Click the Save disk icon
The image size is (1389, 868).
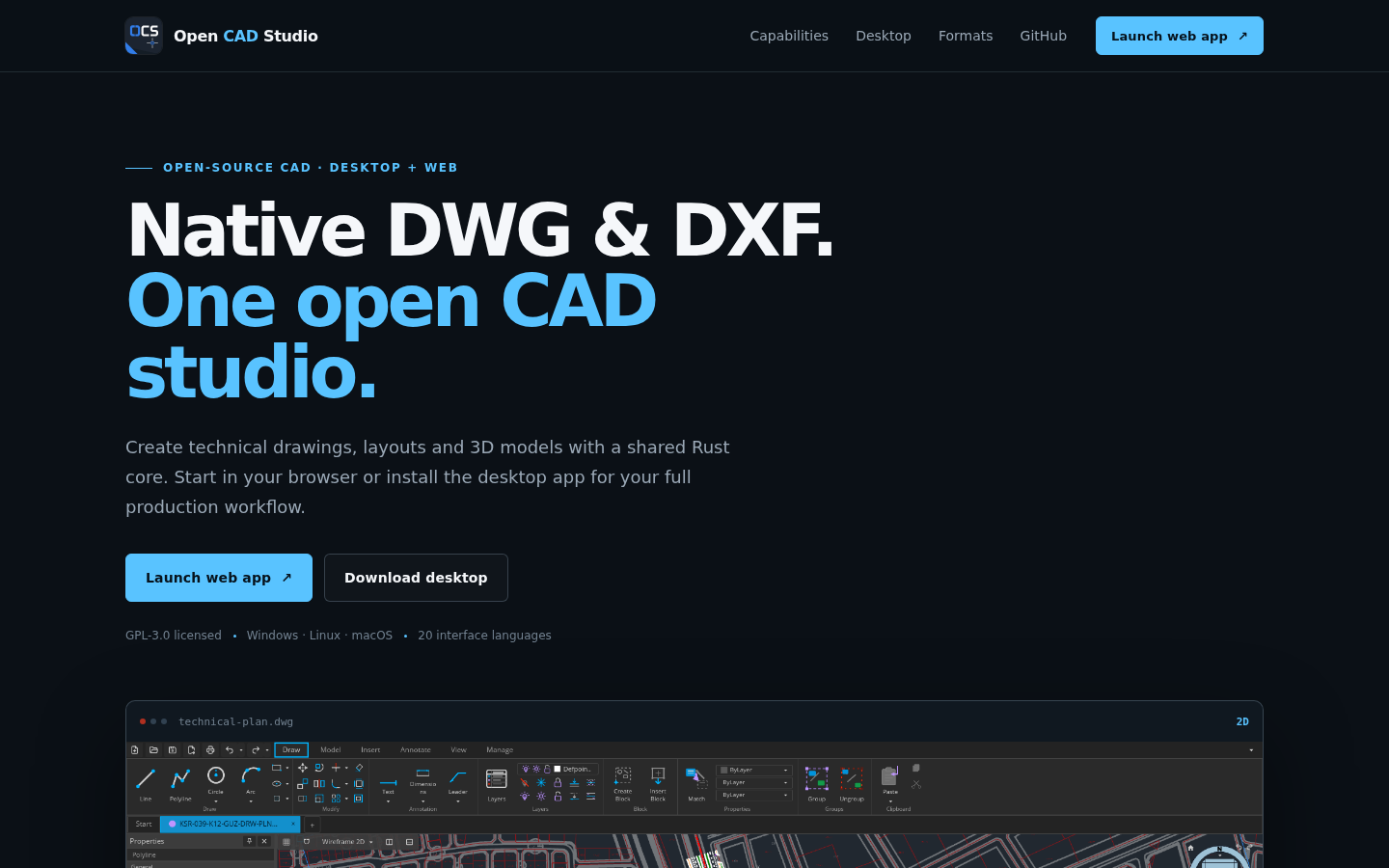click(x=173, y=749)
